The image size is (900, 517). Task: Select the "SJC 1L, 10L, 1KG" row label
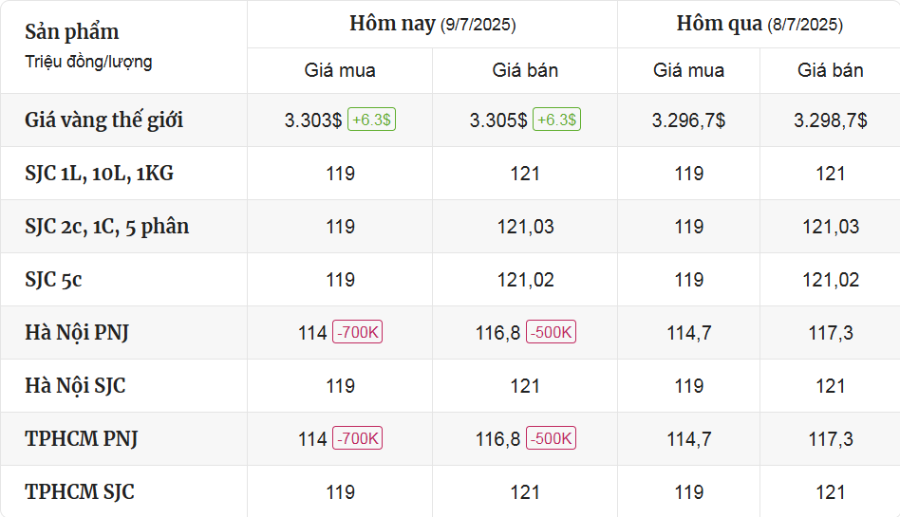[99, 173]
